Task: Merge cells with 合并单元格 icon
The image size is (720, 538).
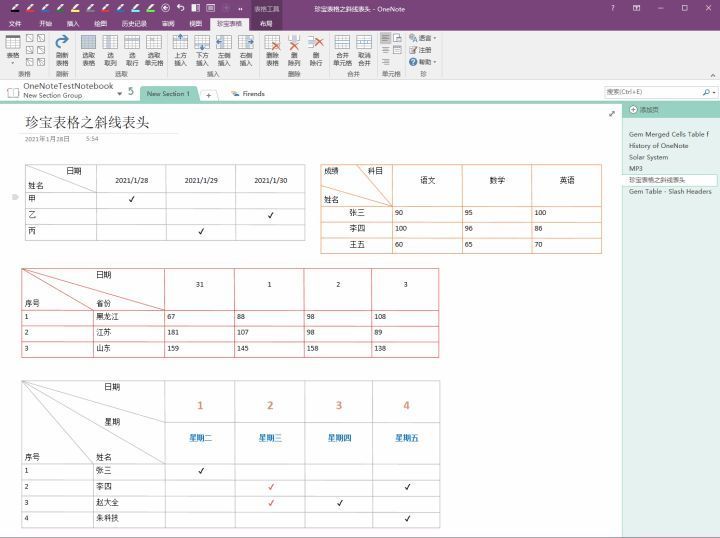Action: (342, 50)
